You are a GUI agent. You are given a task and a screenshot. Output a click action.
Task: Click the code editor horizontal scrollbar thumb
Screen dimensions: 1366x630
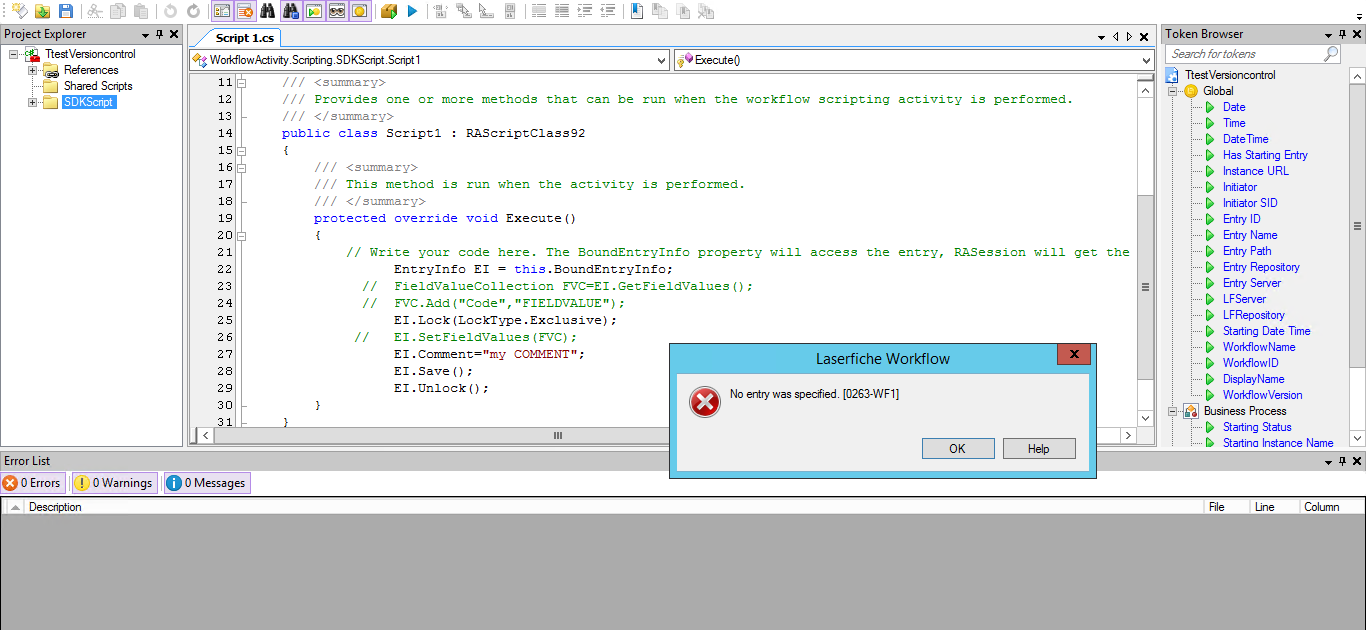pyautogui.click(x=558, y=435)
